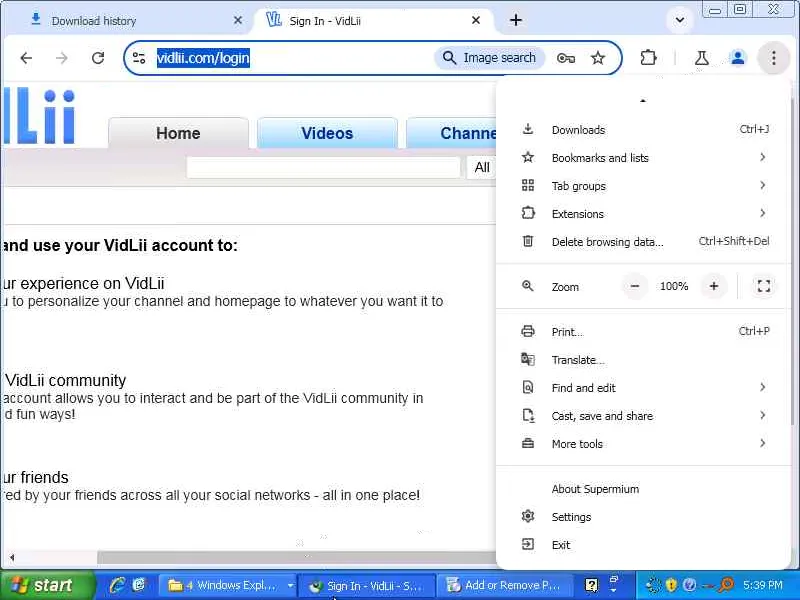
Task: Increase zoom with the plus button
Action: pos(714,286)
